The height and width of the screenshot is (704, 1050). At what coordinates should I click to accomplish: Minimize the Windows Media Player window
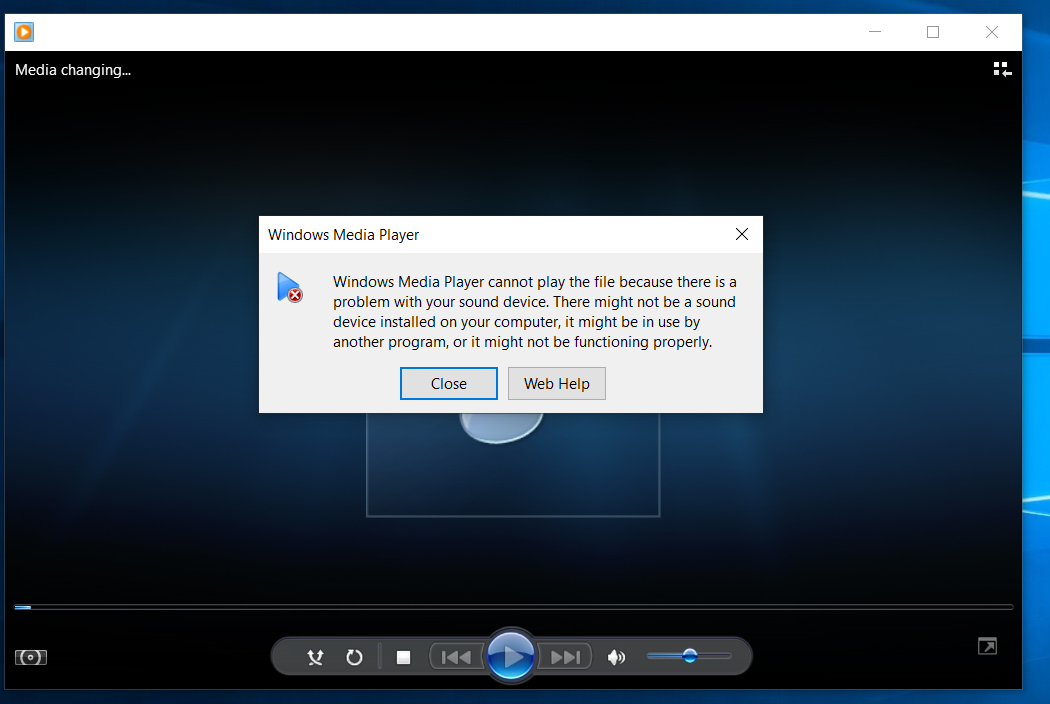point(875,31)
